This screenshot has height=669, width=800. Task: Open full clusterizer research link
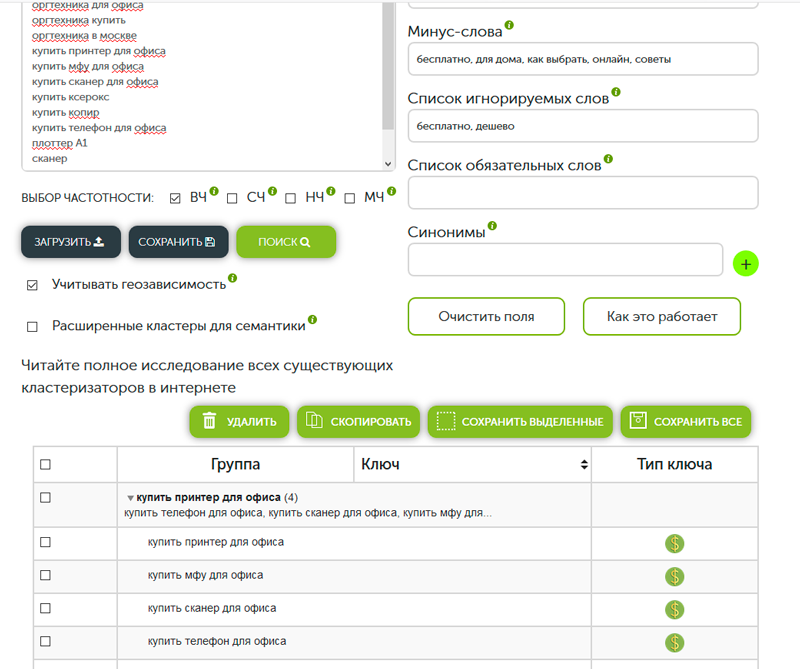click(x=207, y=377)
